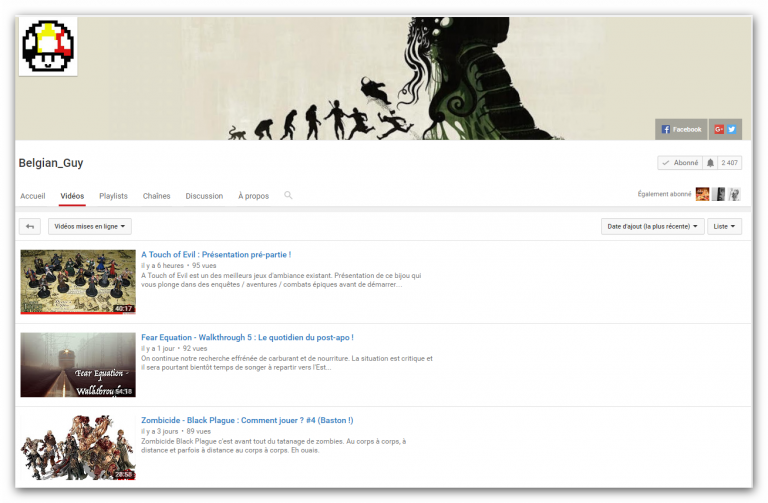The image size is (768, 503).
Task: Open the Facebook link on the banner
Action: (x=681, y=129)
